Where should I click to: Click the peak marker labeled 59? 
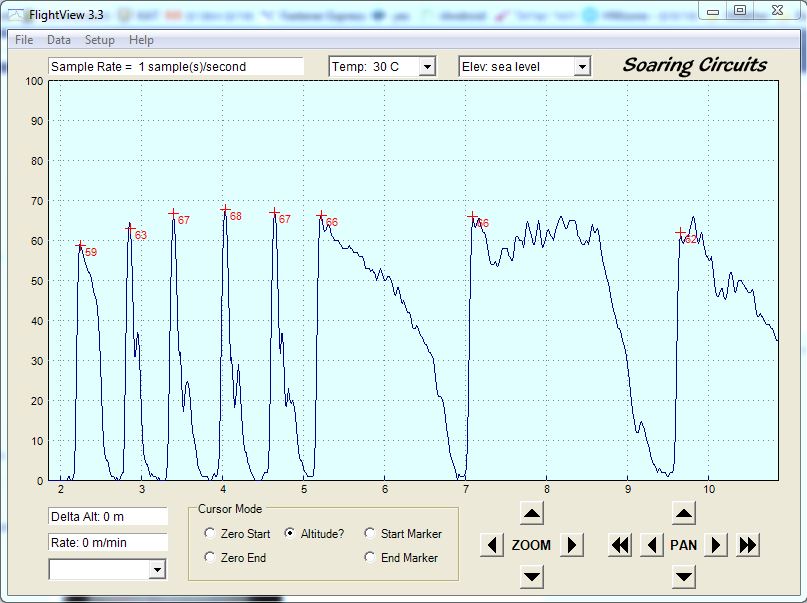pos(80,246)
